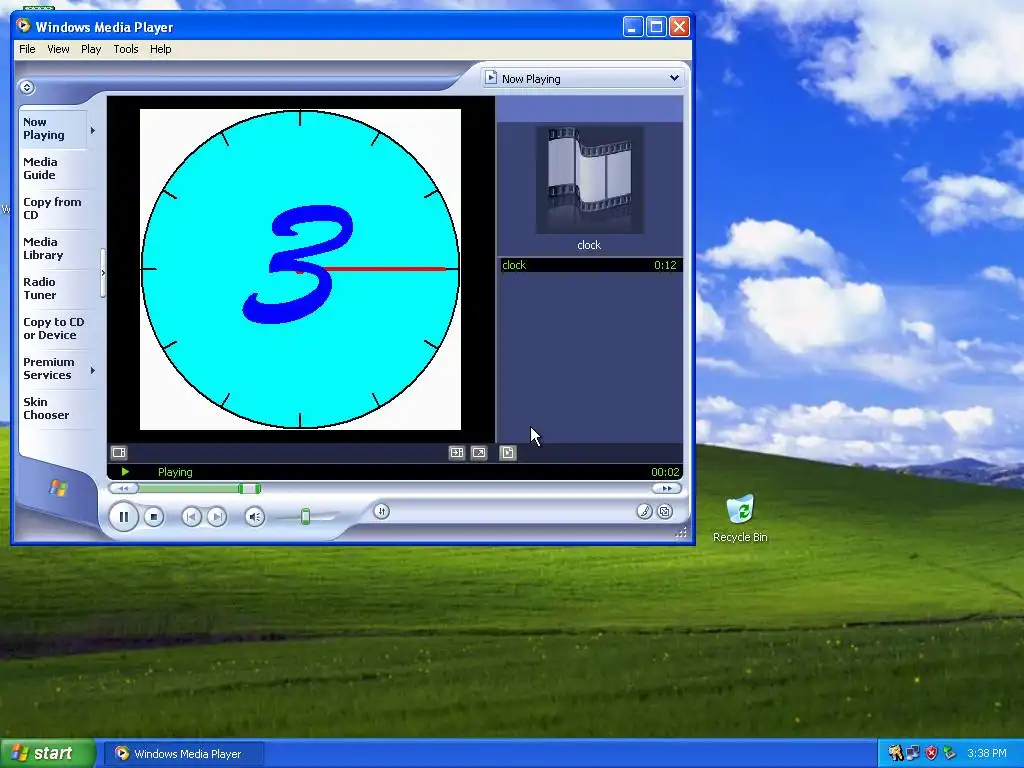
Task: Open the View menu
Action: [x=58, y=49]
